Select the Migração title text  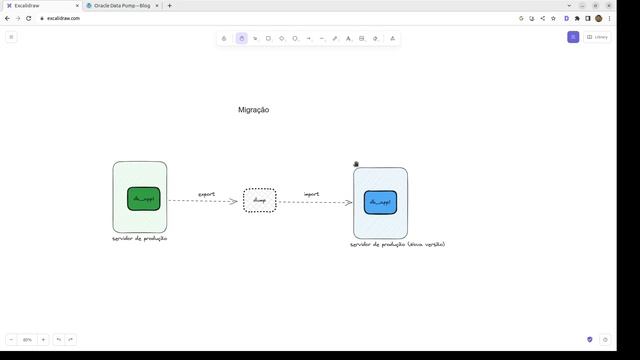point(253,110)
